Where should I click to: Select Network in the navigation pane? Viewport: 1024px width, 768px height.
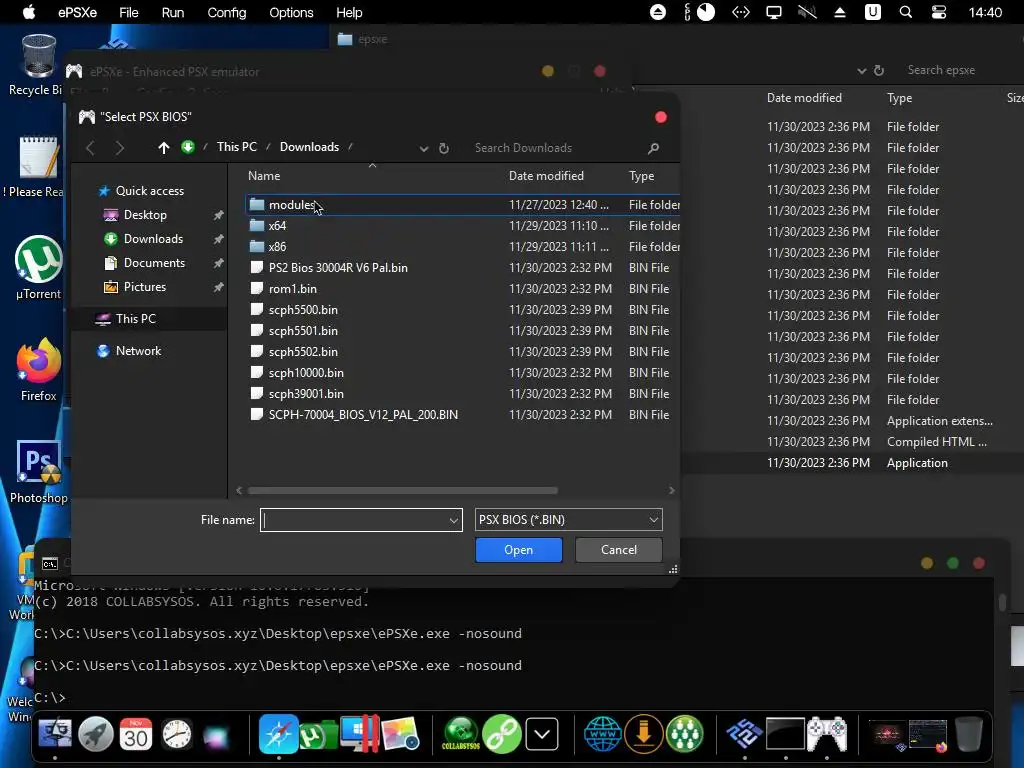(x=138, y=351)
